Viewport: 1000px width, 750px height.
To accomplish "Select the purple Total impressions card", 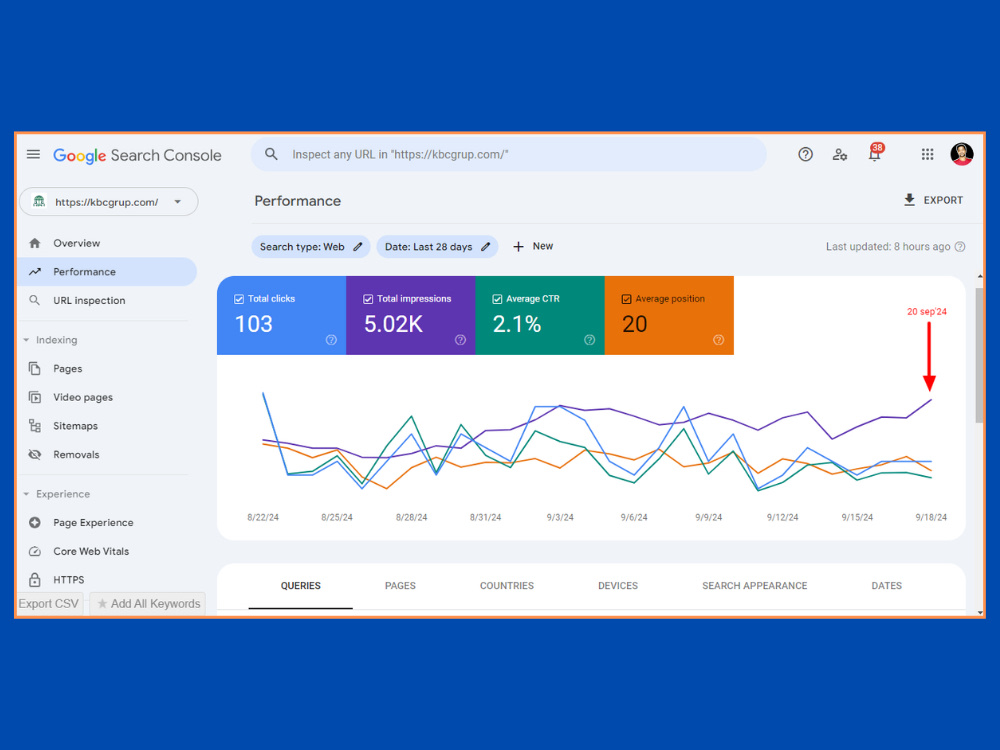I will 411,315.
